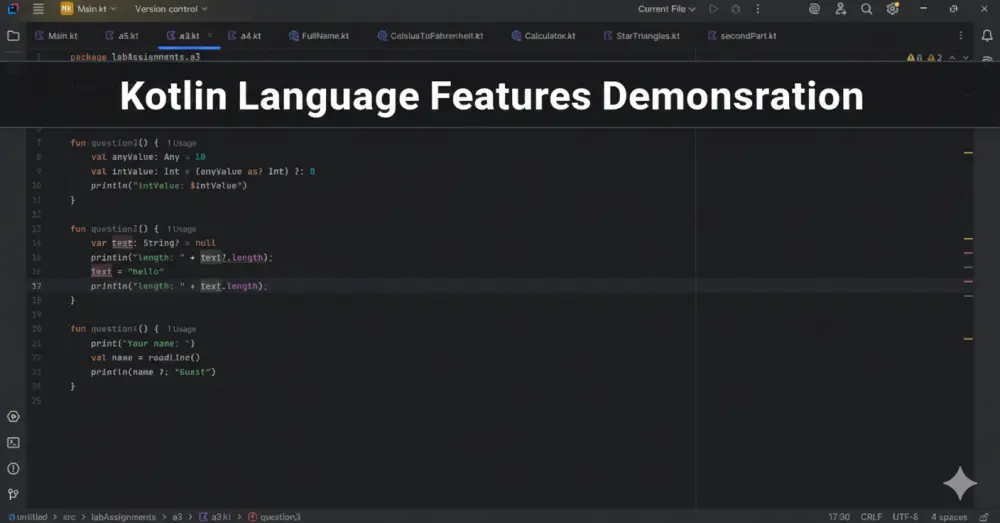The width and height of the screenshot is (1000, 523).
Task: Click the yellow stripe mark beside line 8
Action: click(968, 152)
